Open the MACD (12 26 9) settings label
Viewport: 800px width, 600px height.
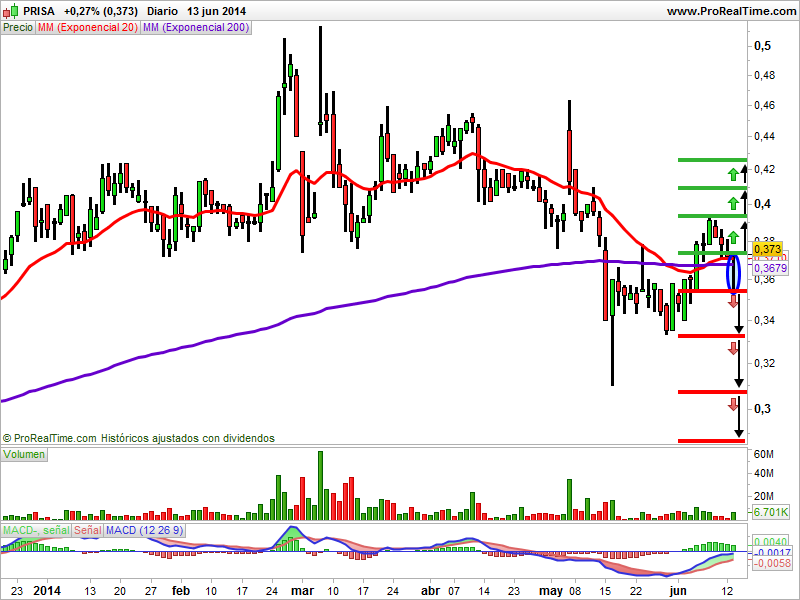[144, 530]
